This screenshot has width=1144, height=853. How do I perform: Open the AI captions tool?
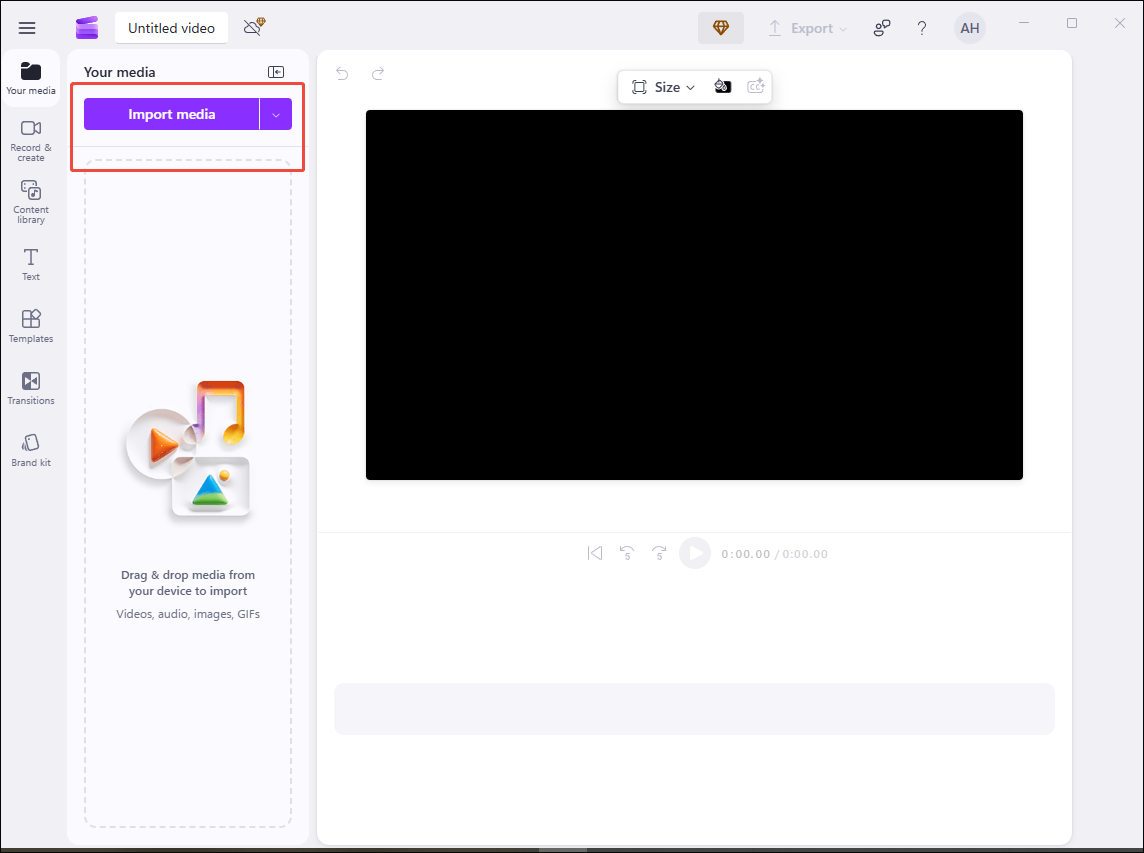point(756,86)
